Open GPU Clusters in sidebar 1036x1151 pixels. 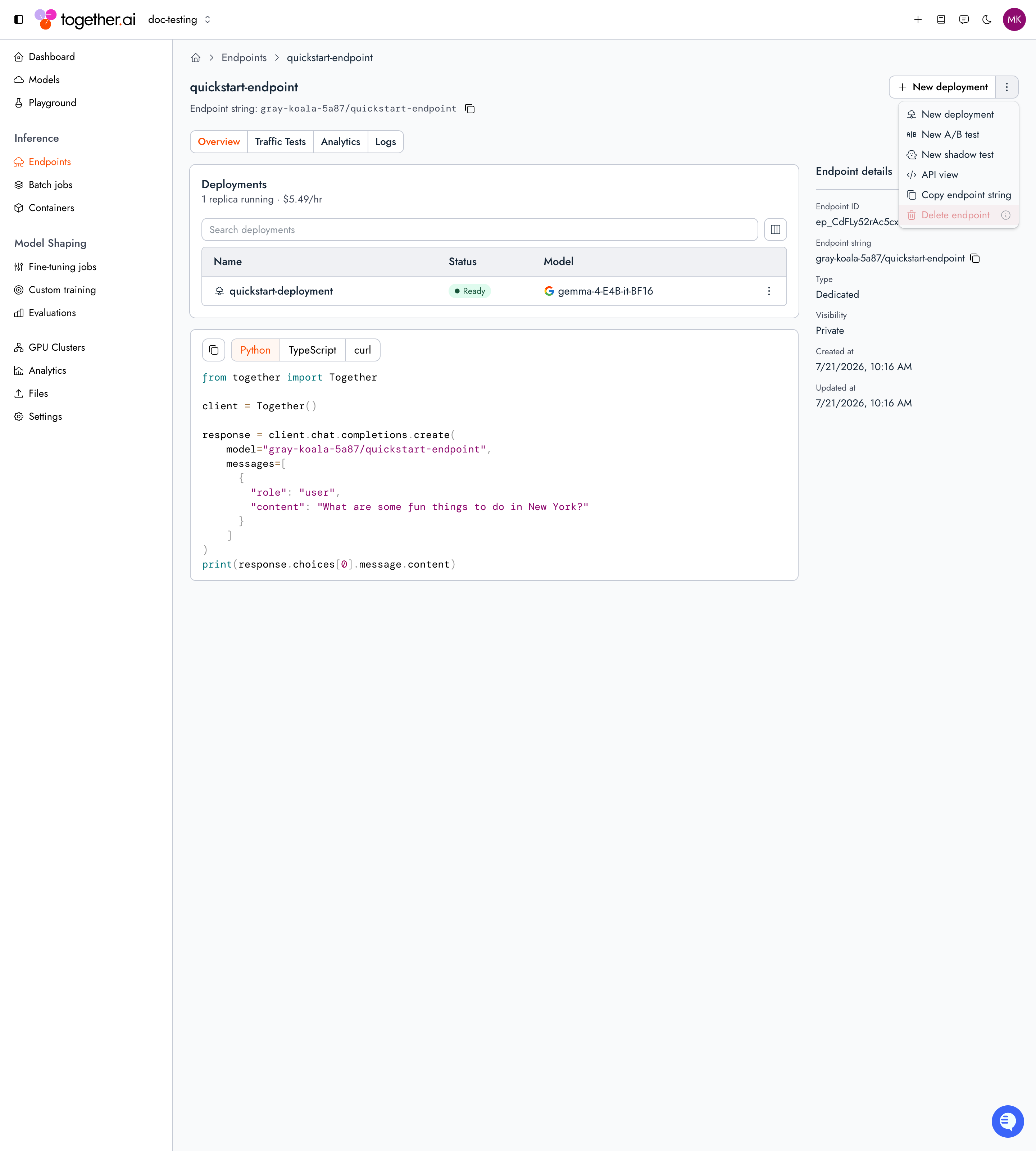[x=50, y=347]
